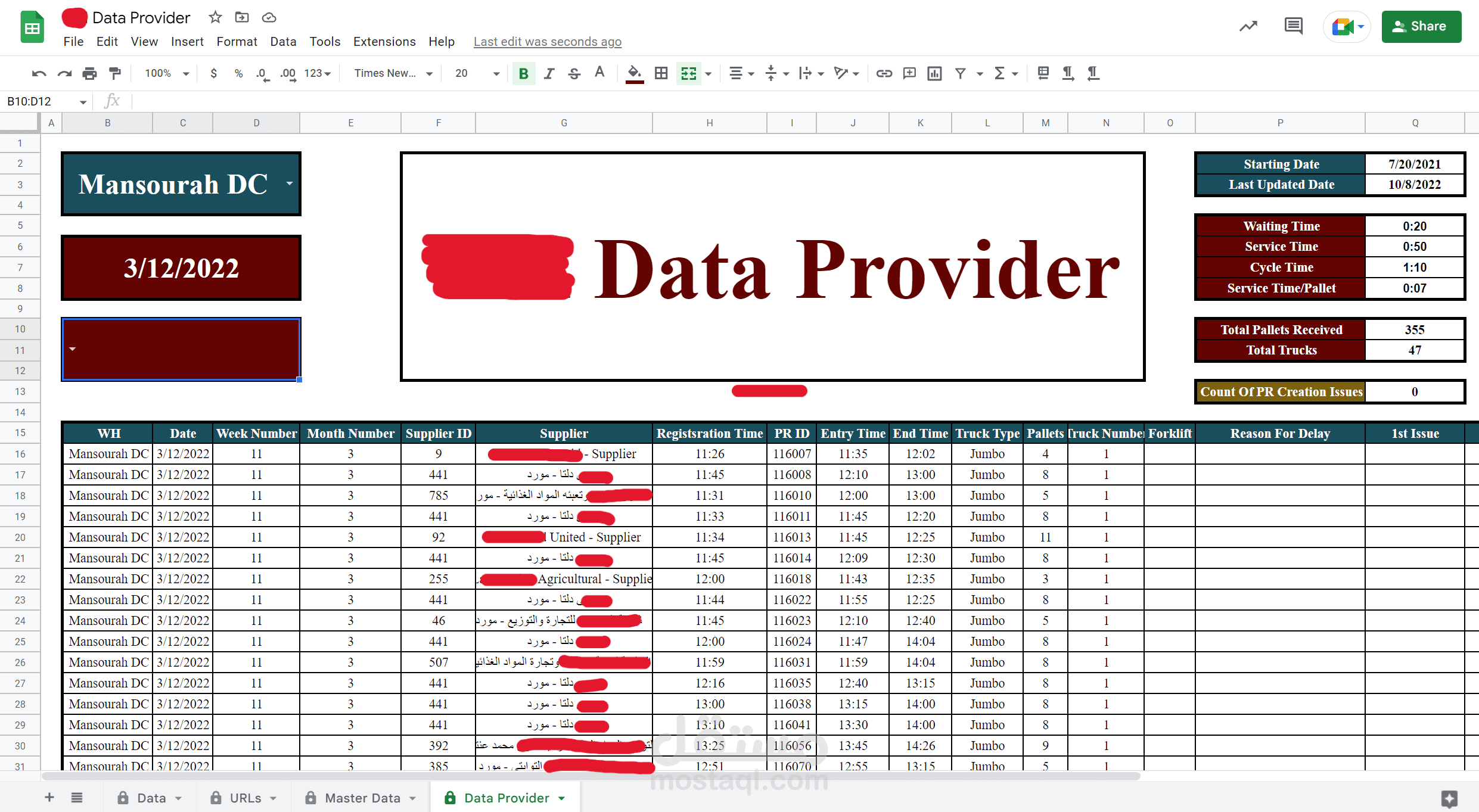Click the create filter icon
1479x812 pixels.
click(960, 73)
